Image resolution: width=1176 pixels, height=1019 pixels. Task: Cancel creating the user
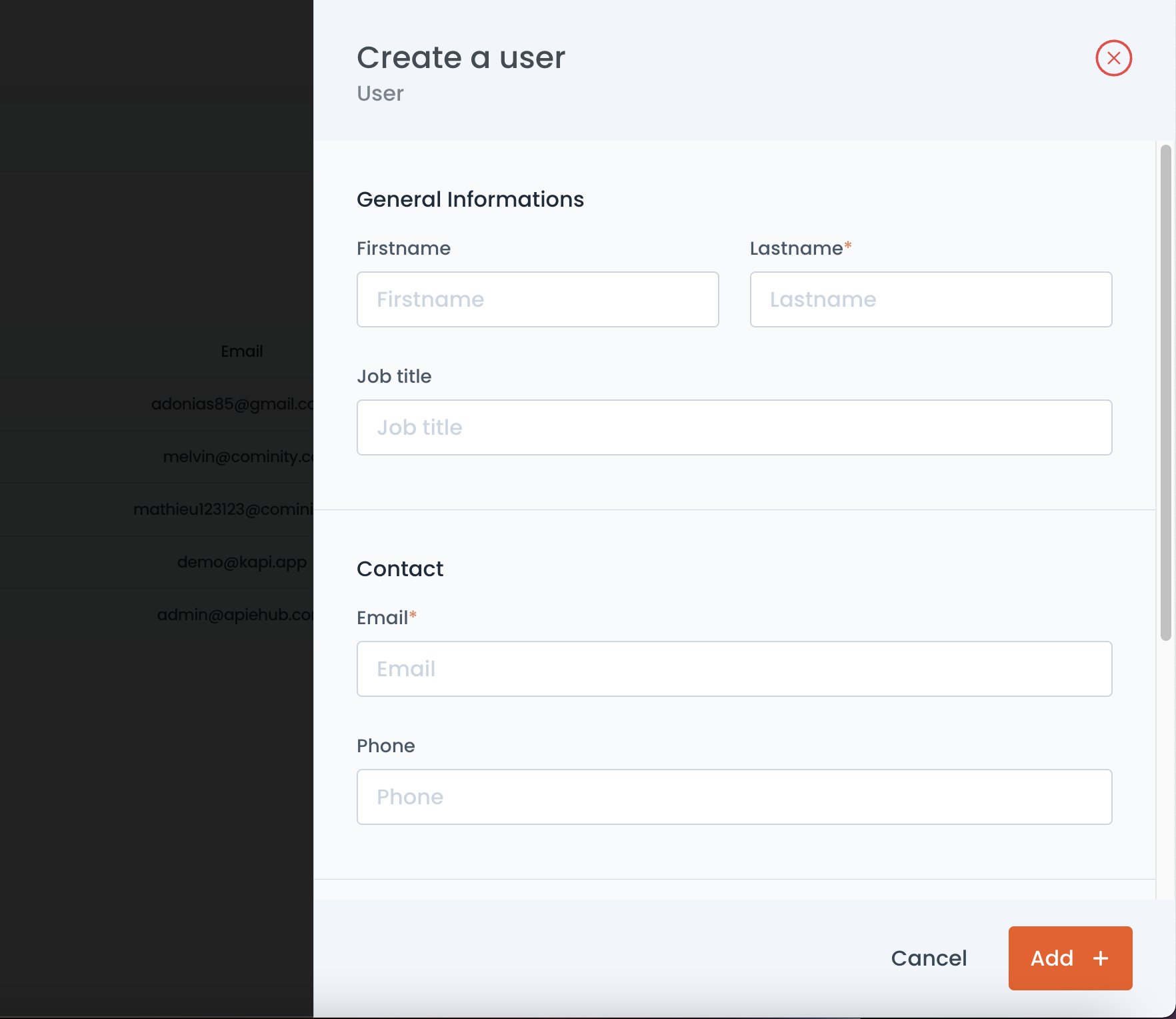pyautogui.click(x=929, y=958)
